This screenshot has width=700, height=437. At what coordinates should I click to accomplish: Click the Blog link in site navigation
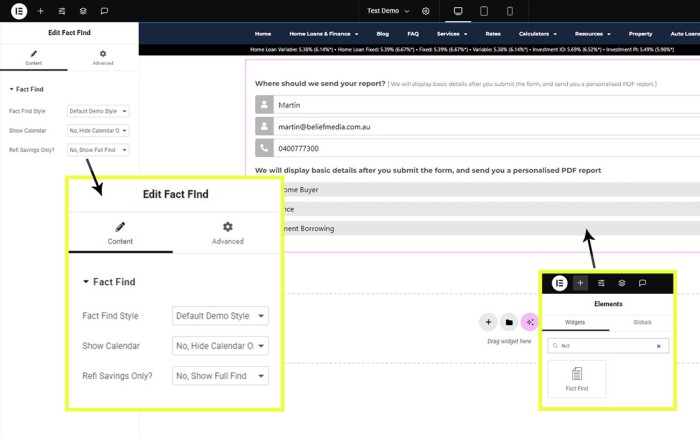(382, 34)
